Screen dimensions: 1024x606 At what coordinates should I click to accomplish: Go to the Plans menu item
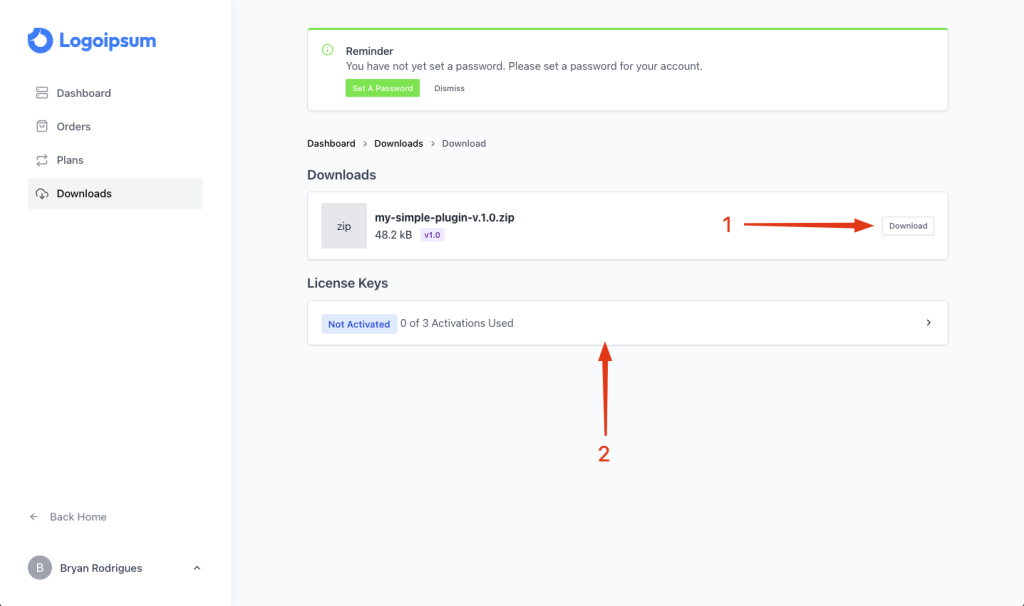[x=70, y=160]
